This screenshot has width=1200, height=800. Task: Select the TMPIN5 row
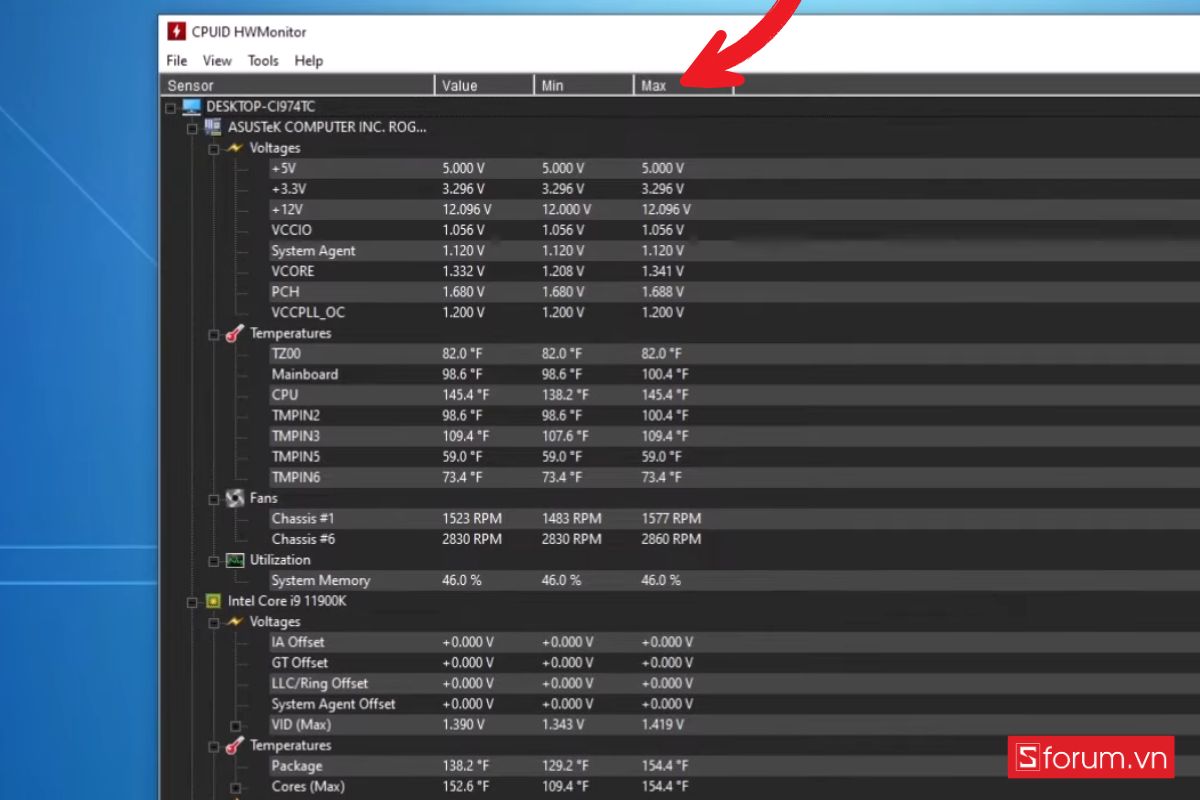735,456
